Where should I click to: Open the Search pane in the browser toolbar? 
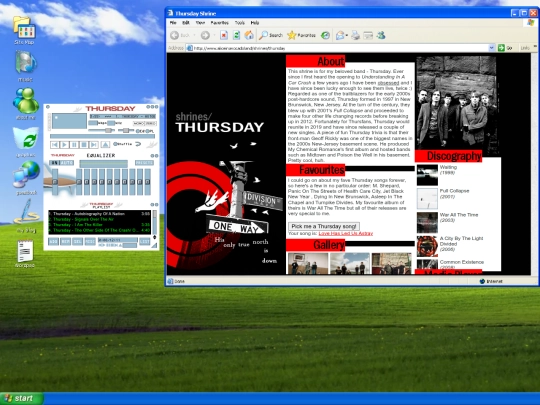[x=271, y=35]
